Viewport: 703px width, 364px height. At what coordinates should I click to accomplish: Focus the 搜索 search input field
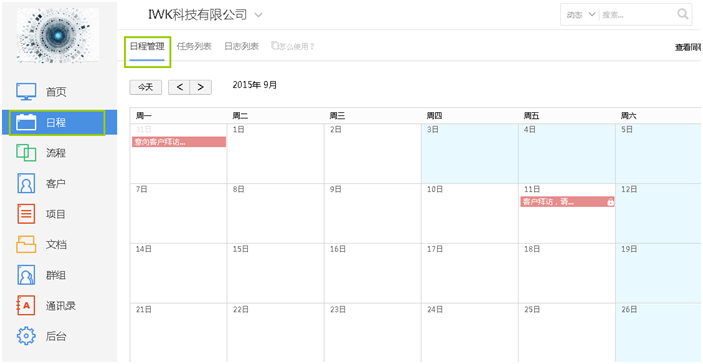637,15
